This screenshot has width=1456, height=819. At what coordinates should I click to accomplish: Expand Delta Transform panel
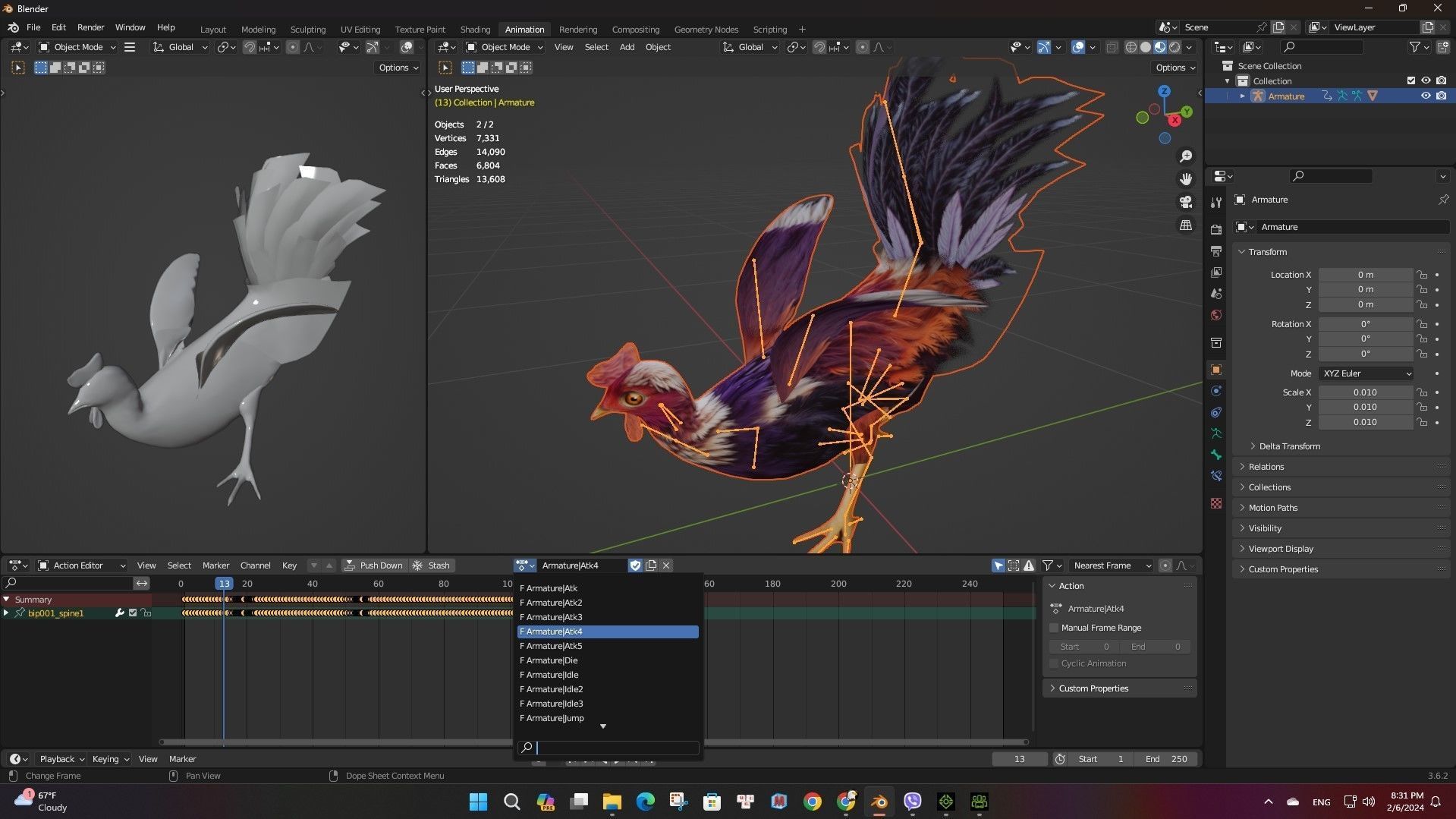pyautogui.click(x=1289, y=446)
